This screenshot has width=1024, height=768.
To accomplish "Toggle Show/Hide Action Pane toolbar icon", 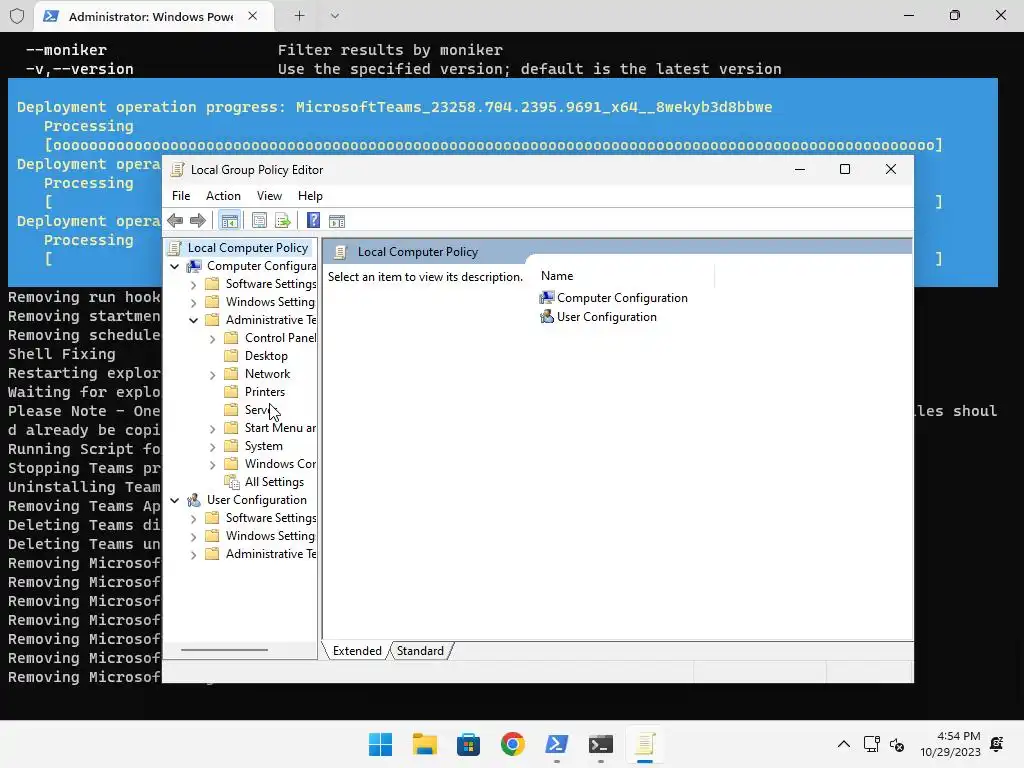I will (337, 221).
